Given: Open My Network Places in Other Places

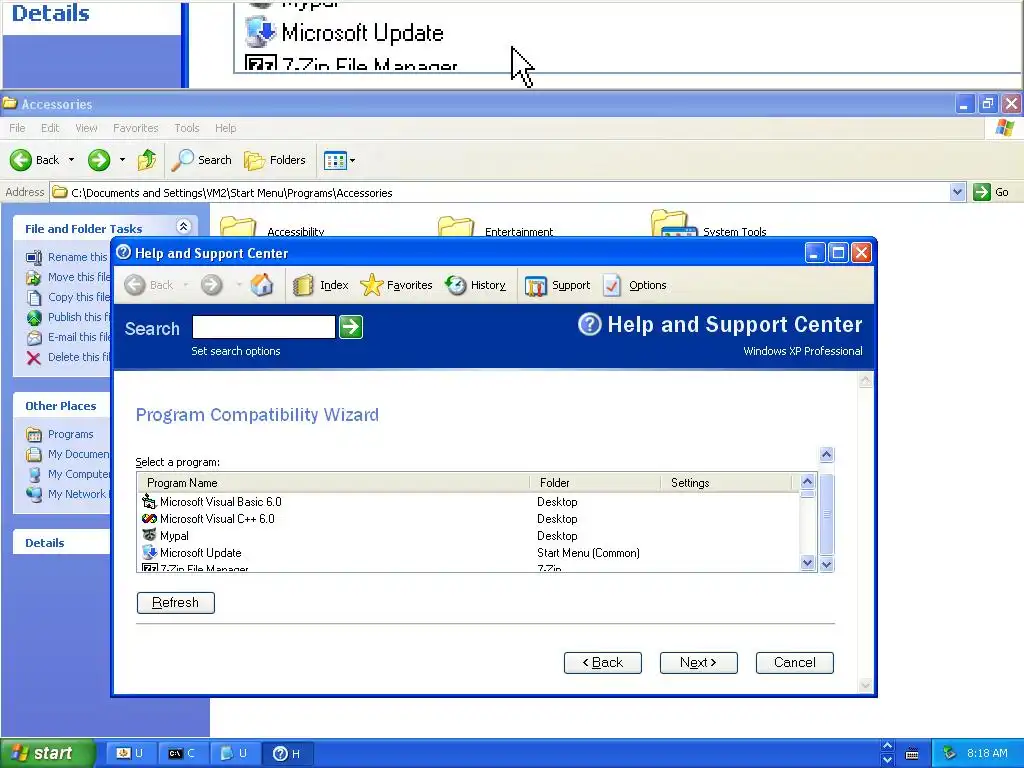Looking at the screenshot, I should coord(68,494).
